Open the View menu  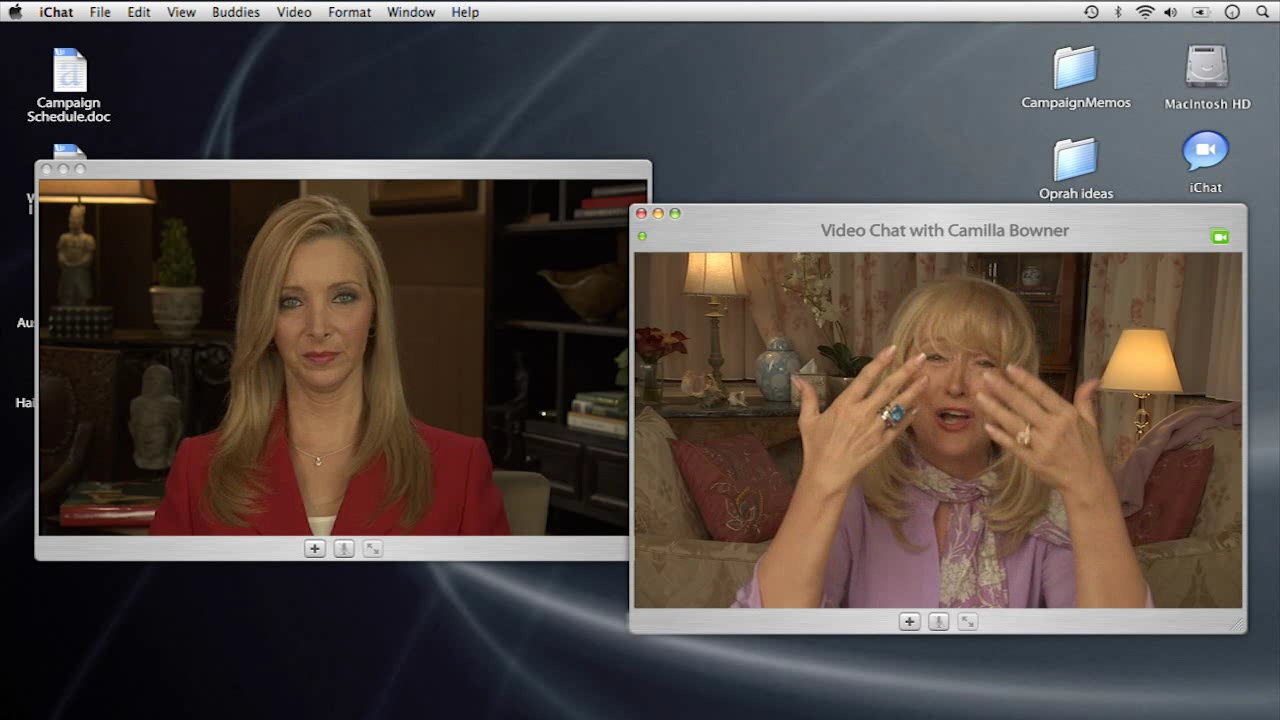(x=181, y=12)
